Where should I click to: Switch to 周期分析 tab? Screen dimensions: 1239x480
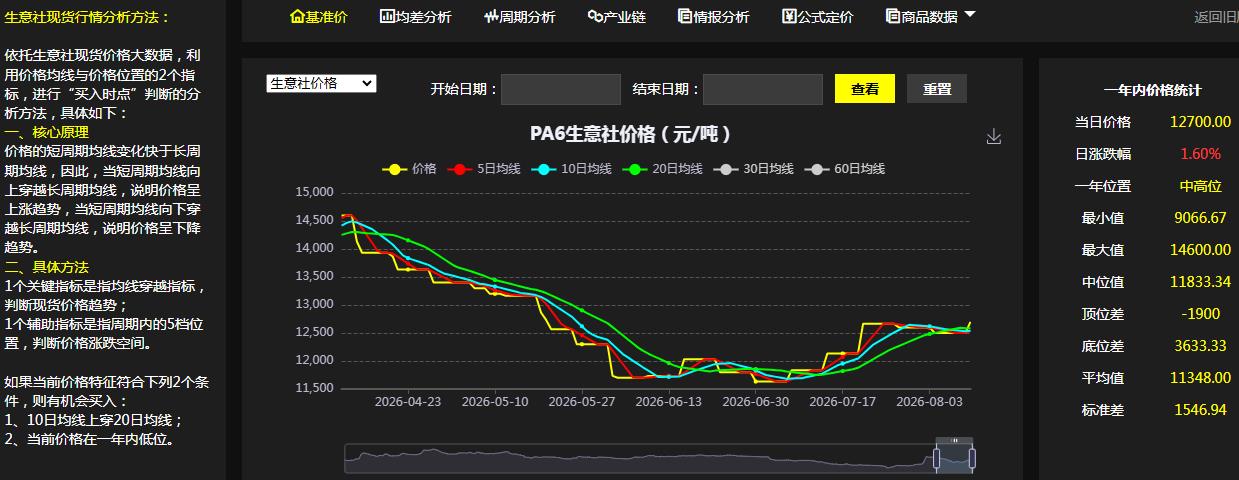[x=519, y=17]
